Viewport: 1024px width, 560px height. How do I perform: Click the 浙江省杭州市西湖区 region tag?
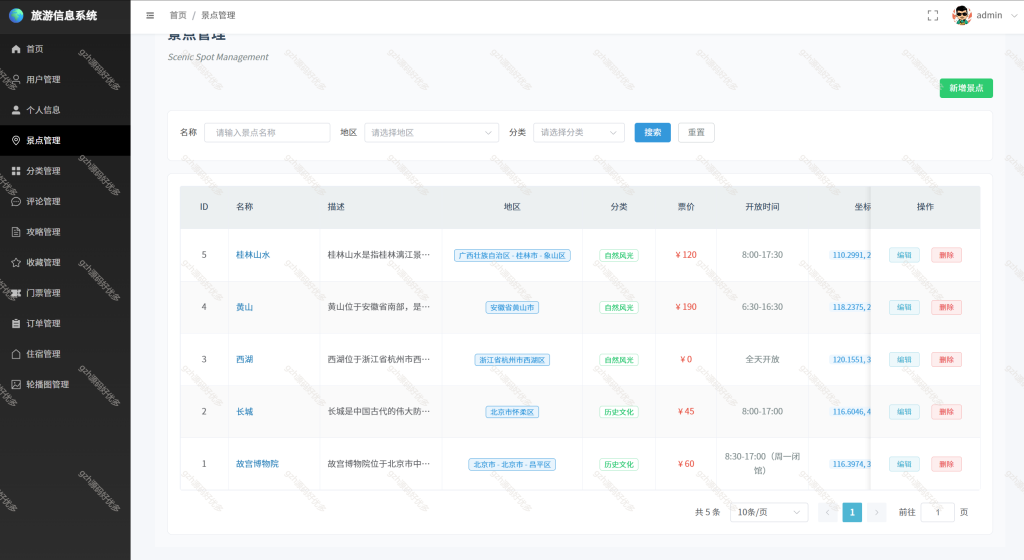pos(512,360)
